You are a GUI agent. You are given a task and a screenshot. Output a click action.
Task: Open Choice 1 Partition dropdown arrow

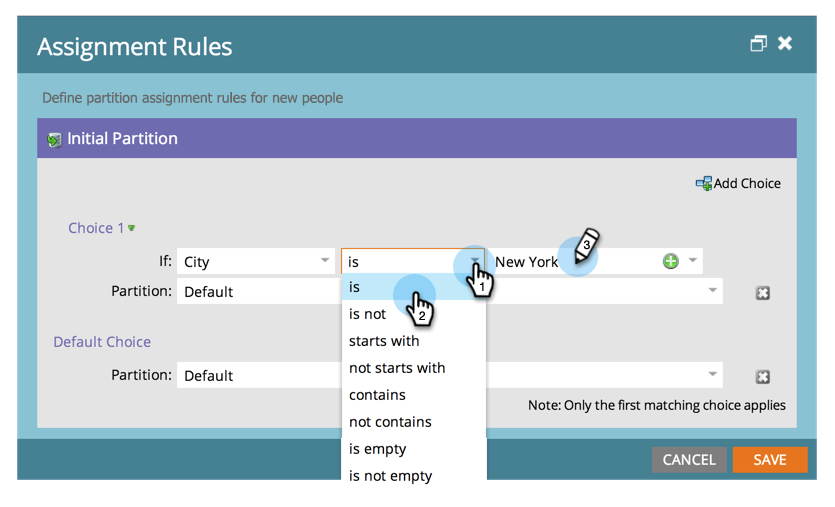coord(712,291)
